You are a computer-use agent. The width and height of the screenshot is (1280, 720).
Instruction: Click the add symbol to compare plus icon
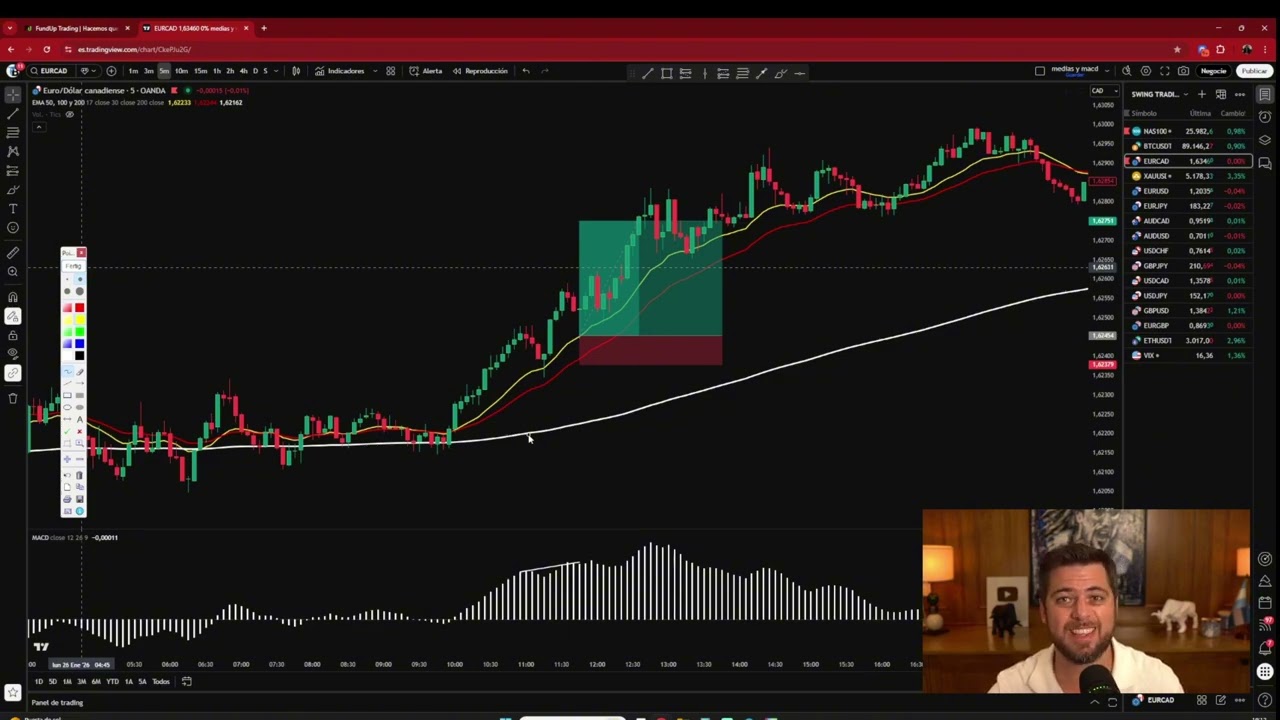pos(111,71)
